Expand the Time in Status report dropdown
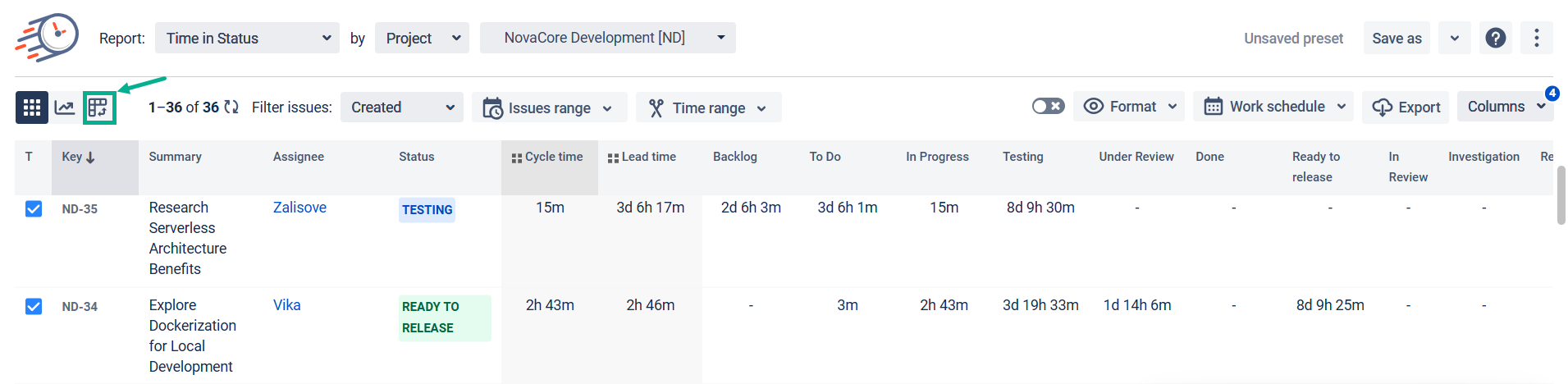Image resolution: width=1568 pixels, height=384 pixels. (247, 39)
